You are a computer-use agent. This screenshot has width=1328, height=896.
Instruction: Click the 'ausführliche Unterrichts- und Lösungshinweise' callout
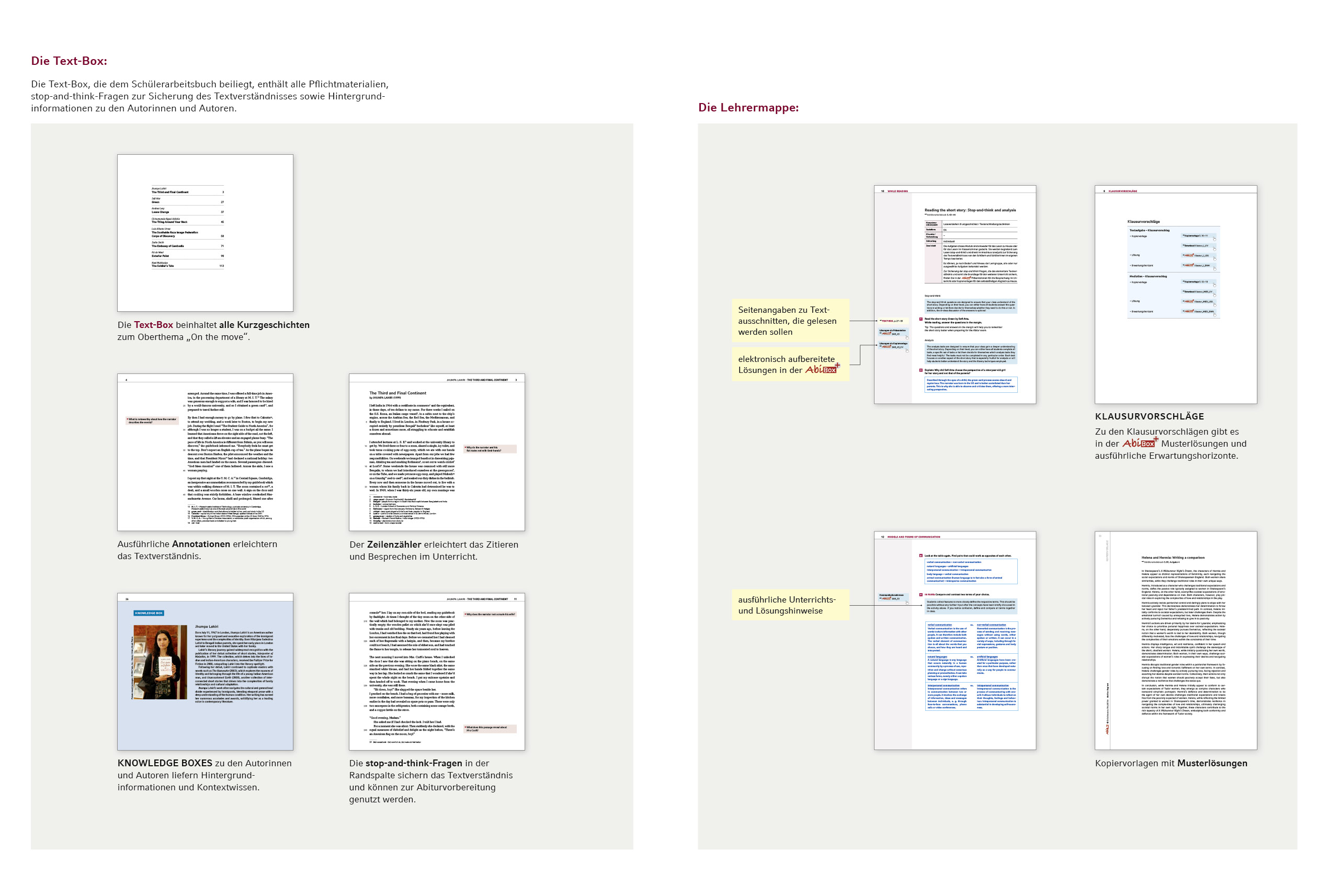(x=790, y=605)
